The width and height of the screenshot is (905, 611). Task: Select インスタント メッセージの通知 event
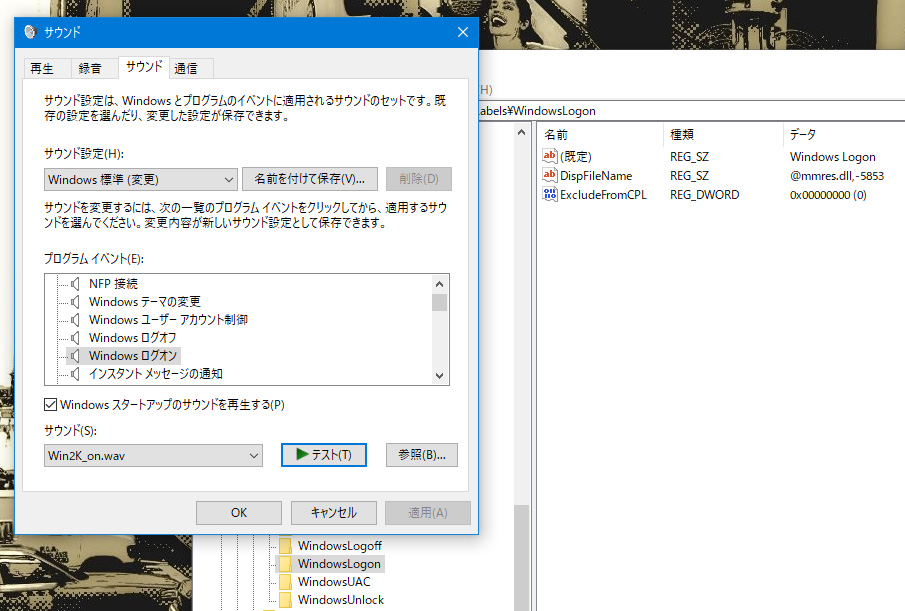pyautogui.click(x=156, y=374)
